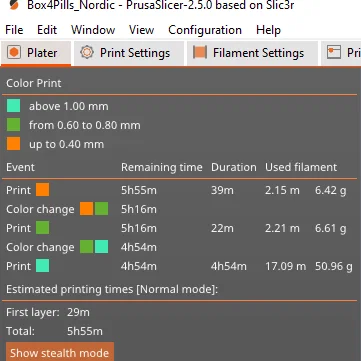Image resolution: width=361 pixels, height=361 pixels.
Task: Click the green swatch in second Print row
Action: click(43, 228)
